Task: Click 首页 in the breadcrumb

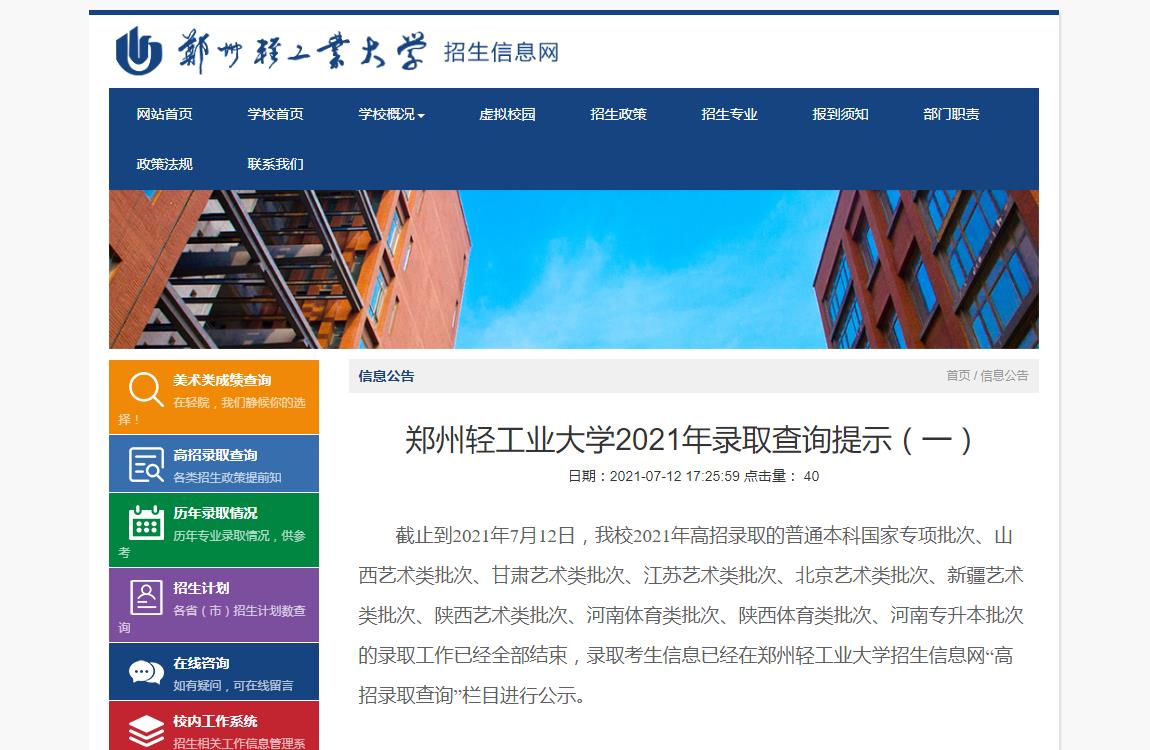Action: [958, 376]
